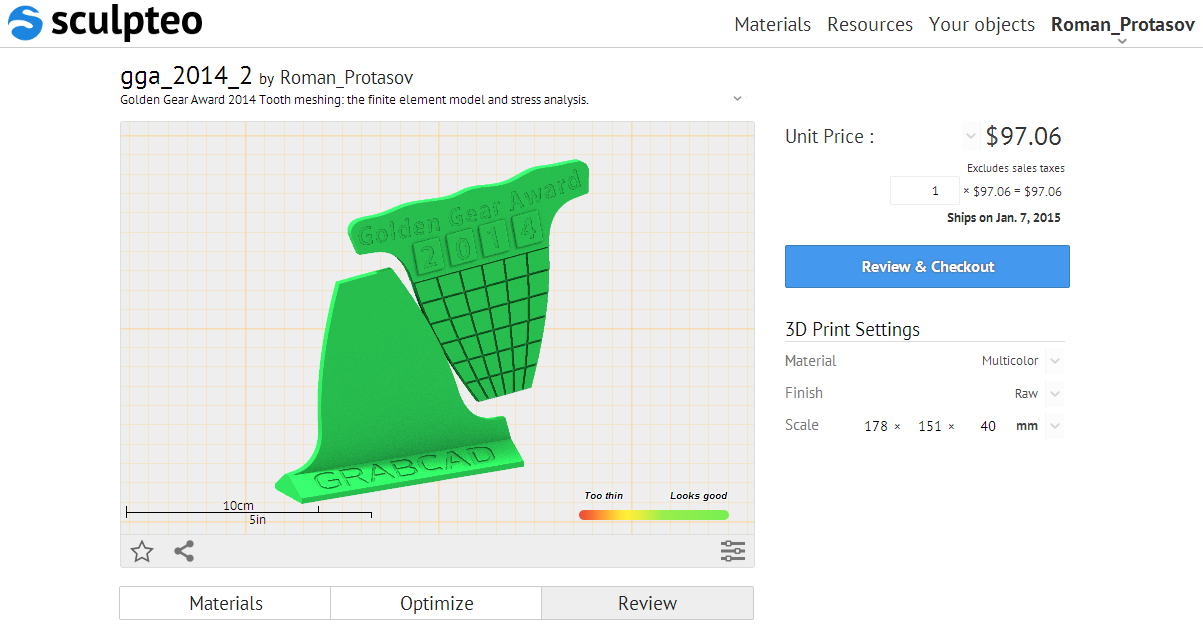Viewport: 1203px width, 629px height.
Task: Click the 40 scale depth field
Action: [988, 426]
